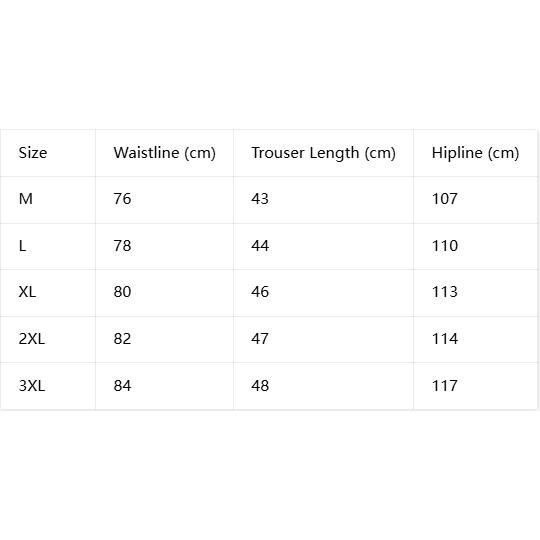Click hipline value 107
This screenshot has height=540, width=540.
pyautogui.click(x=445, y=199)
